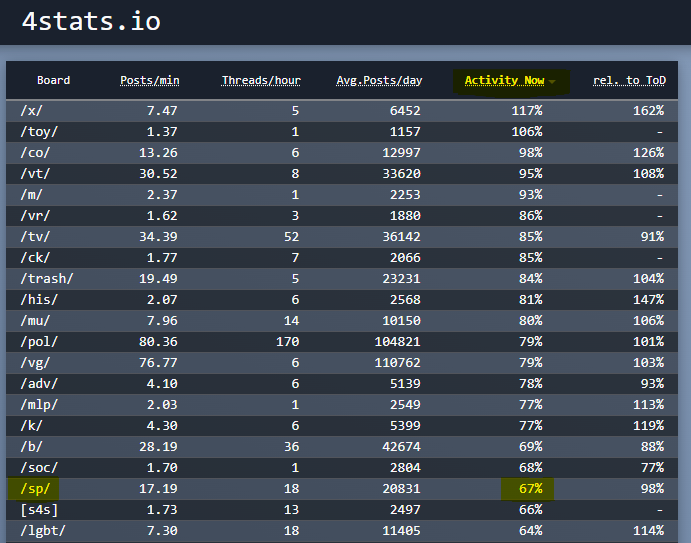Click the 52 threads/hour value for /tv/

[291, 237]
